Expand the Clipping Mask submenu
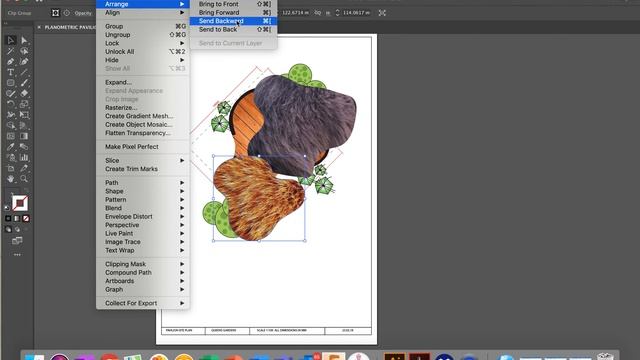The image size is (640, 360). click(x=143, y=264)
